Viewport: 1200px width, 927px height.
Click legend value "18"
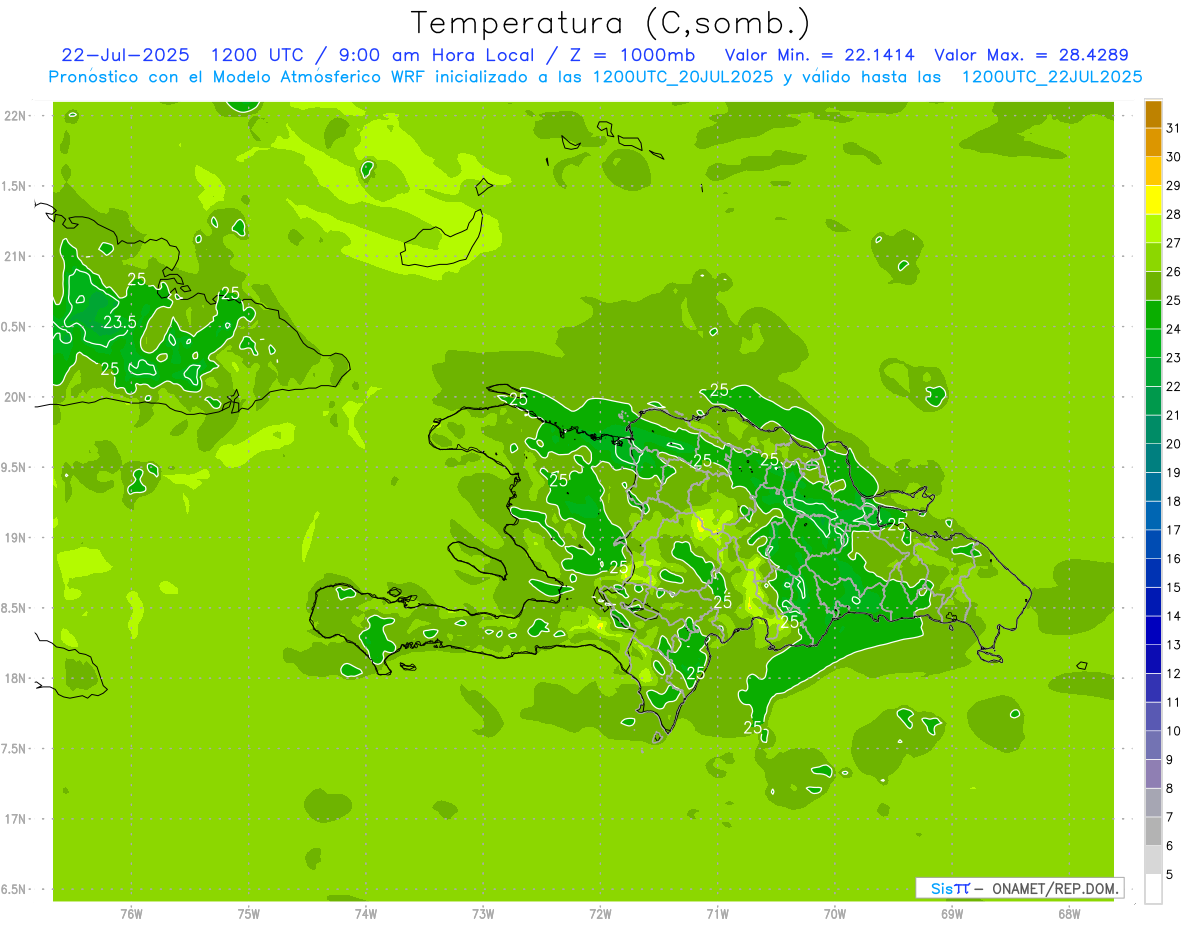pyautogui.click(x=1174, y=501)
